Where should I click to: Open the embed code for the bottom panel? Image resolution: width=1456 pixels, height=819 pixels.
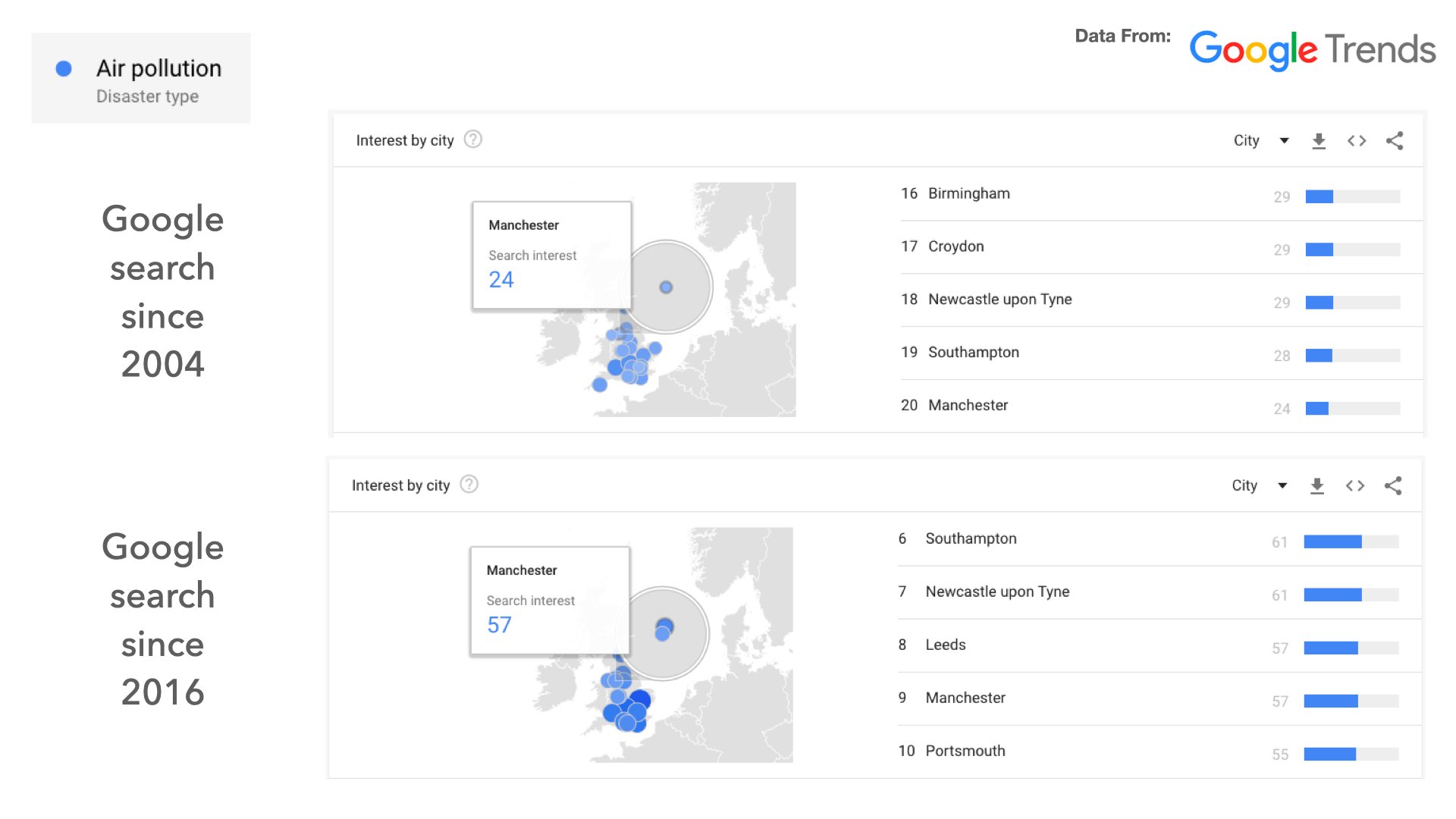pos(1355,485)
